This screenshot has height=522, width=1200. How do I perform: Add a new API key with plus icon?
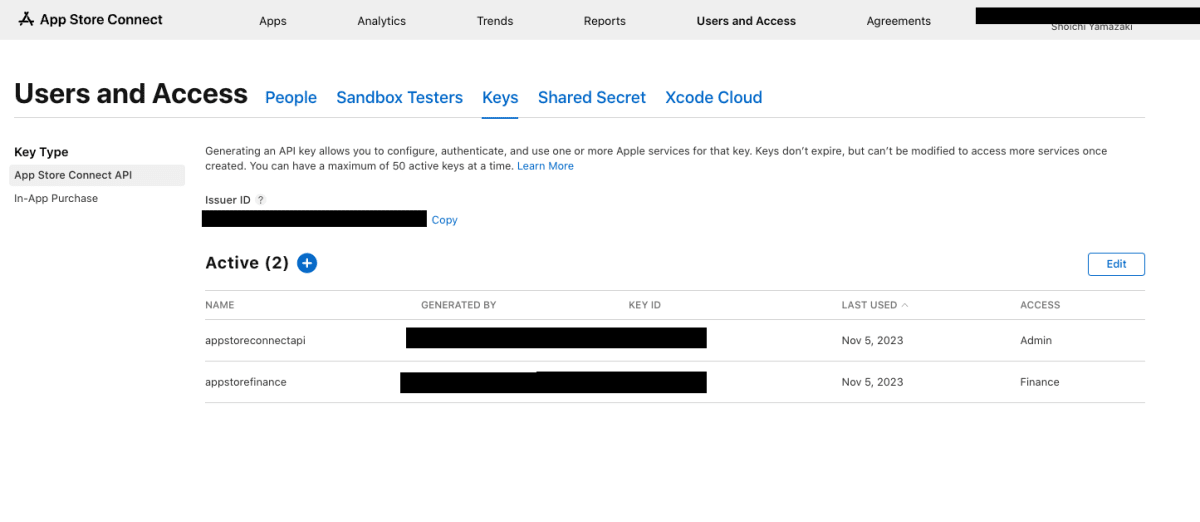[307, 263]
